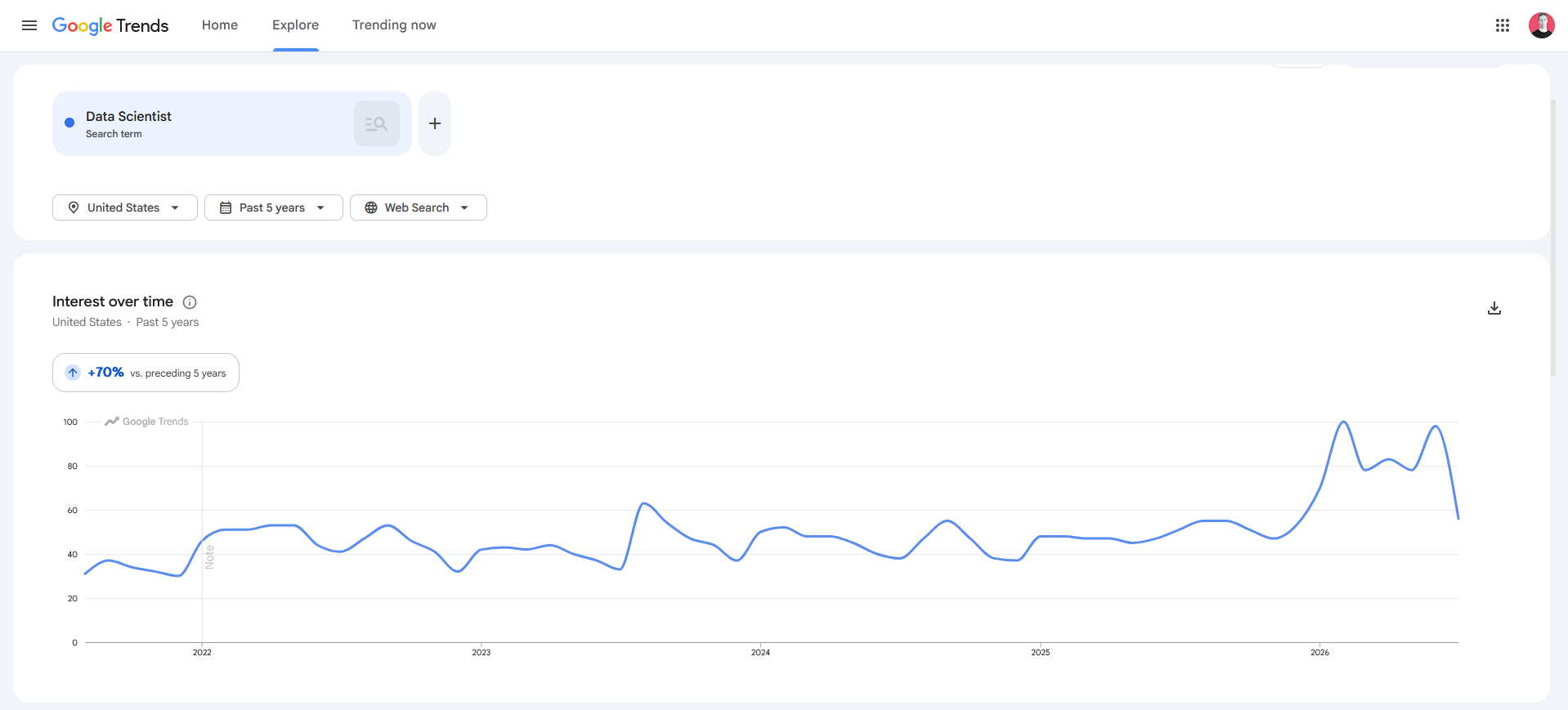Open the Past 5 years time dropdown
Viewport: 1568px width, 710px height.
coord(274,208)
